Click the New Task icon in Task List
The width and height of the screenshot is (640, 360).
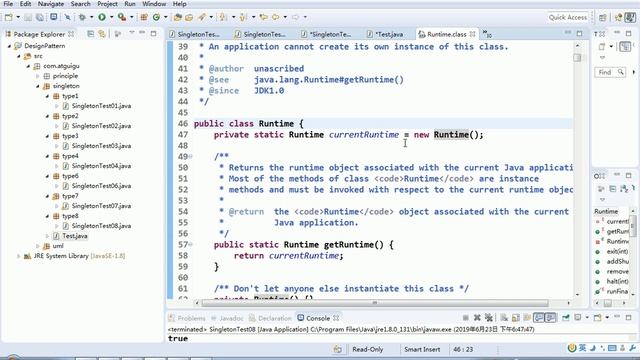coord(602,47)
